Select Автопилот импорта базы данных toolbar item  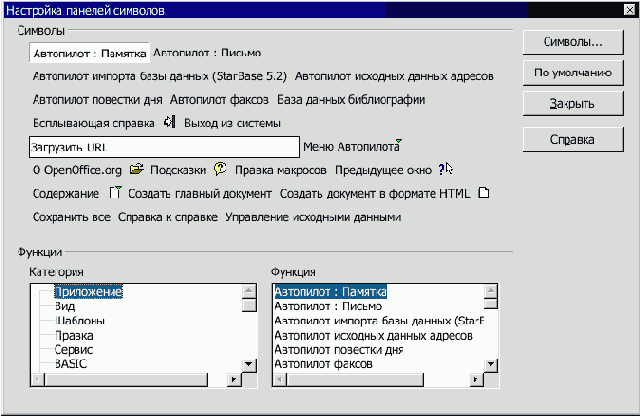(160, 76)
